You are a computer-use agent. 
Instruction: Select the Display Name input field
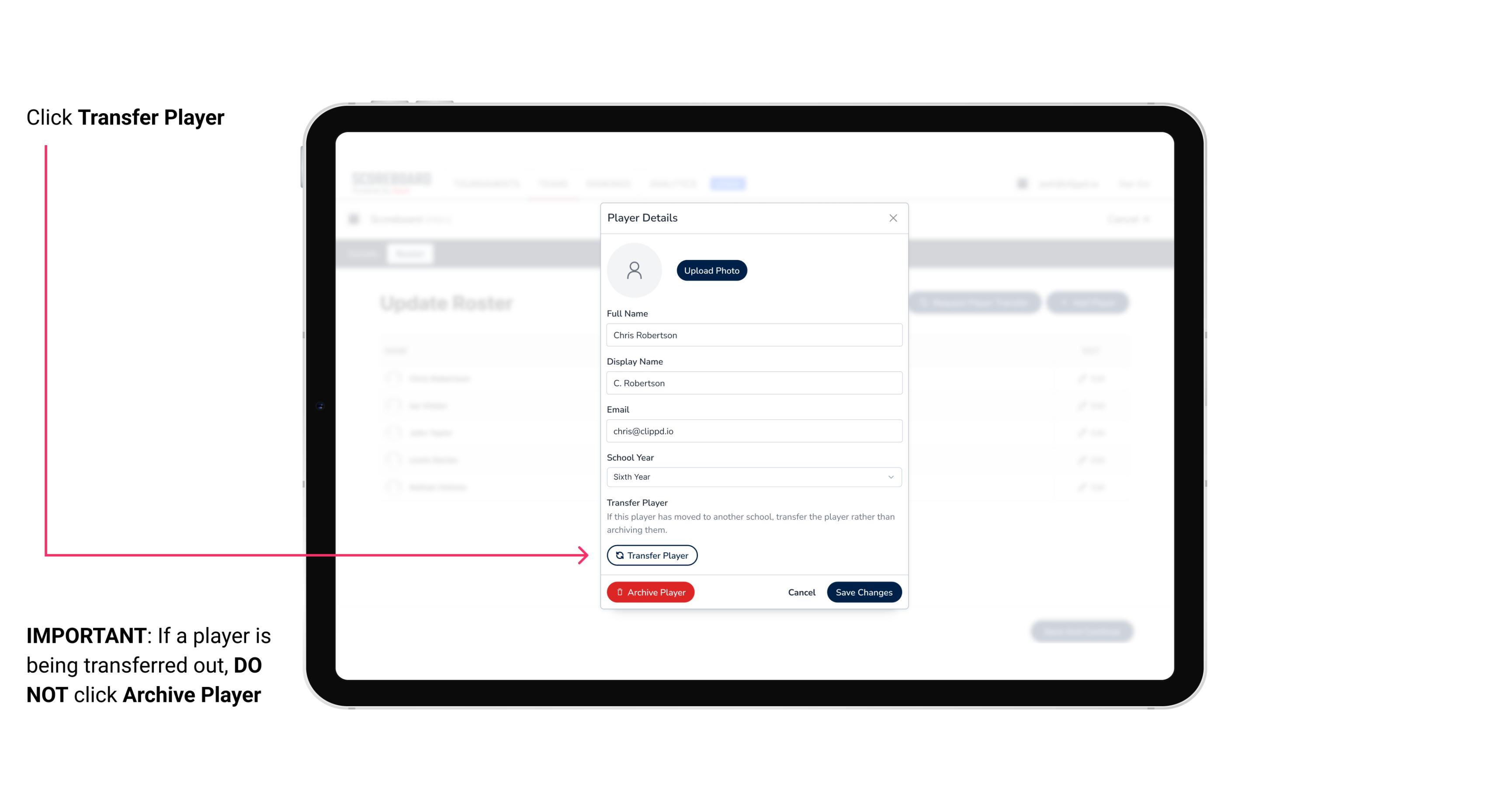(x=753, y=382)
